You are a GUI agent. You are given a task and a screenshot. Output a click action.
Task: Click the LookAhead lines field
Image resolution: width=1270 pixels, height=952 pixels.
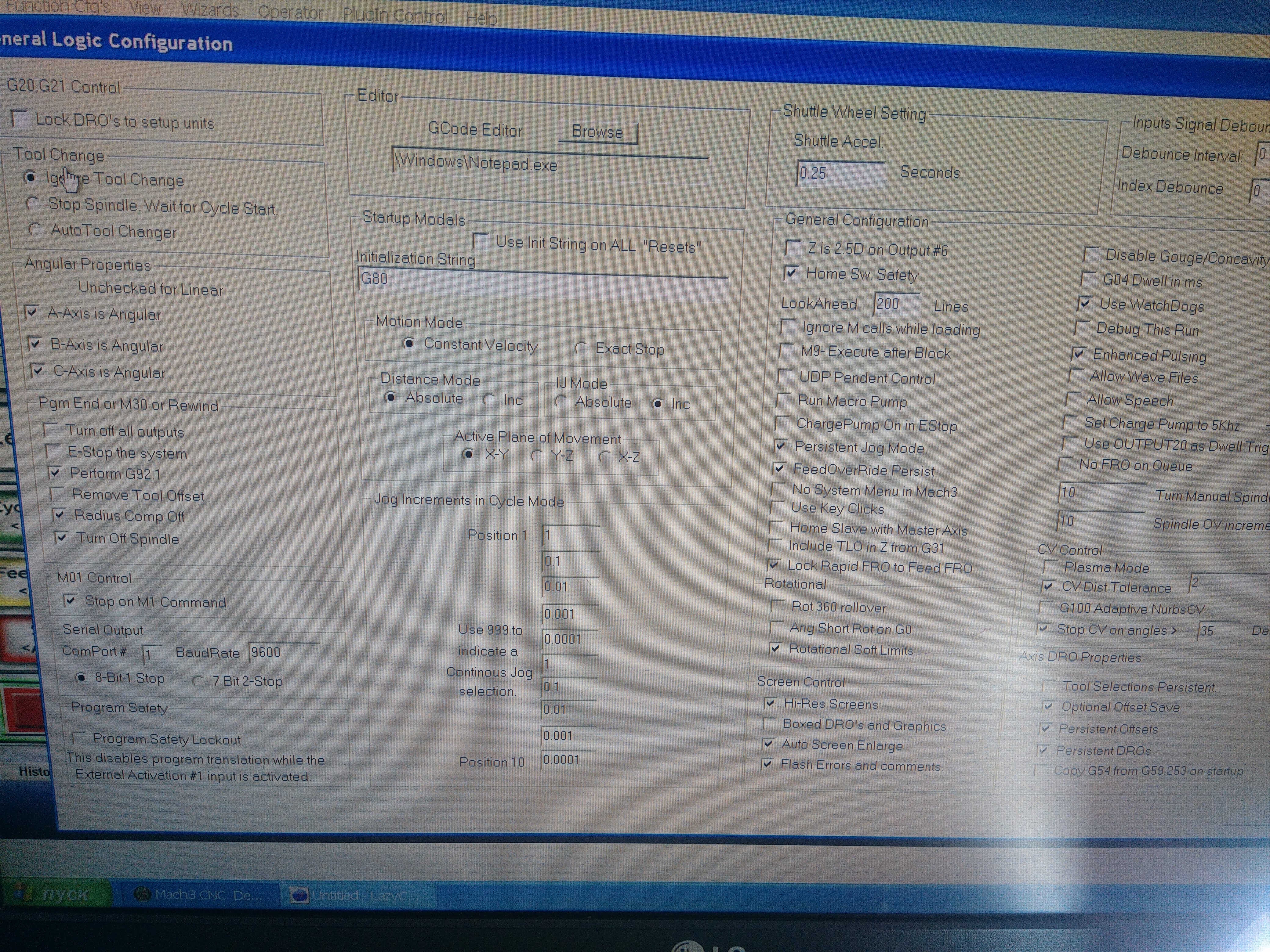[896, 304]
